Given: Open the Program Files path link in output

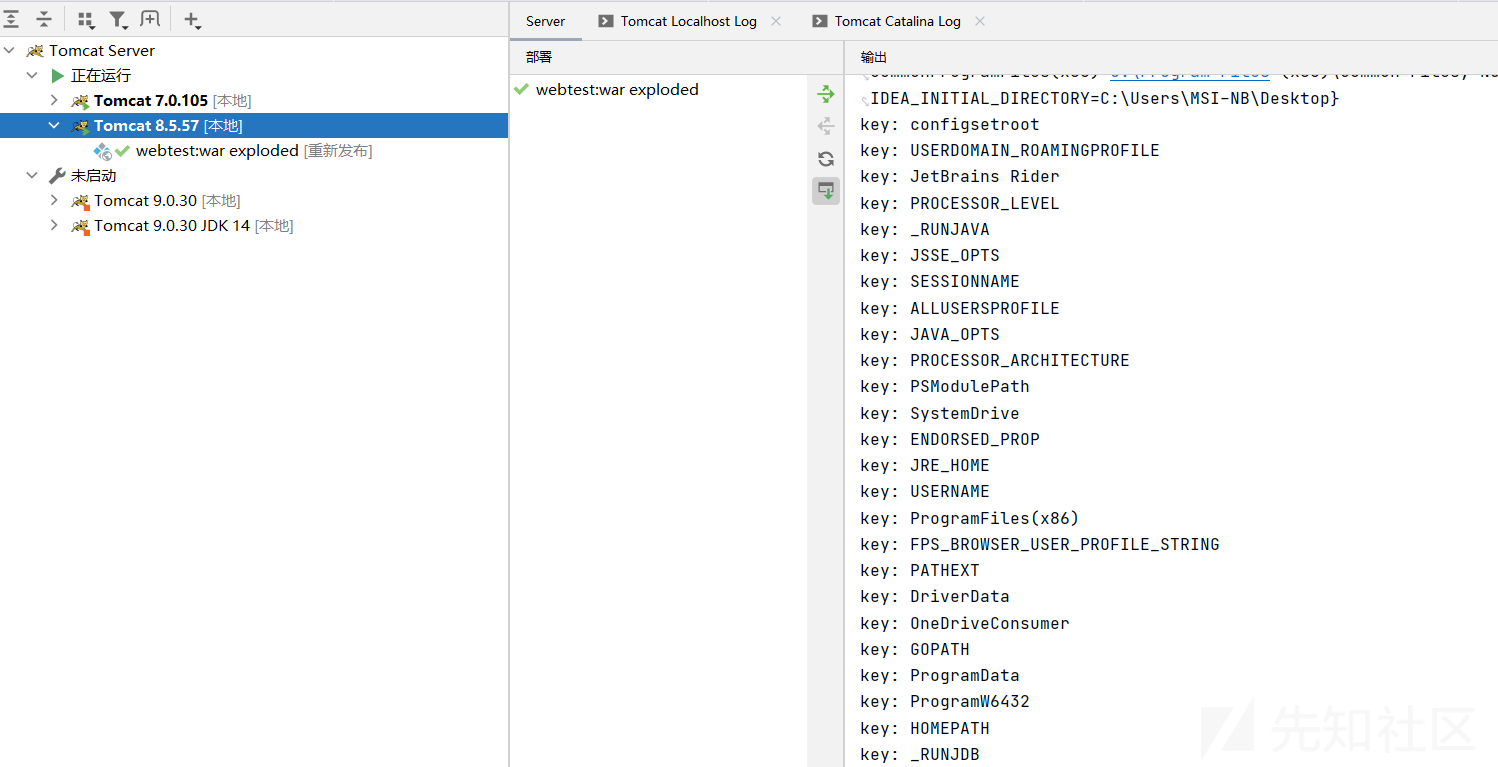Looking at the screenshot, I should [1189, 73].
